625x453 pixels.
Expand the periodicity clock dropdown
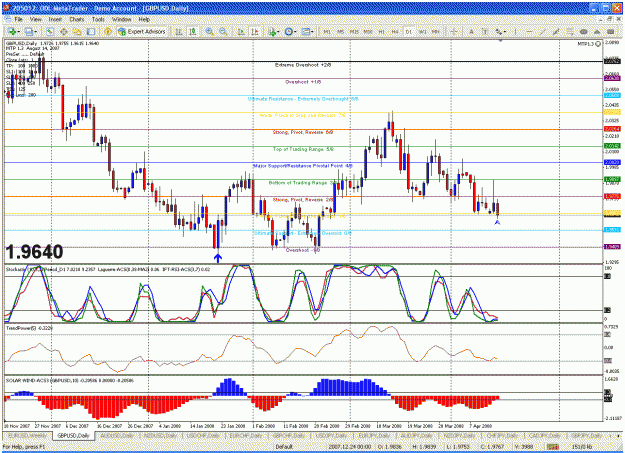(x=295, y=32)
